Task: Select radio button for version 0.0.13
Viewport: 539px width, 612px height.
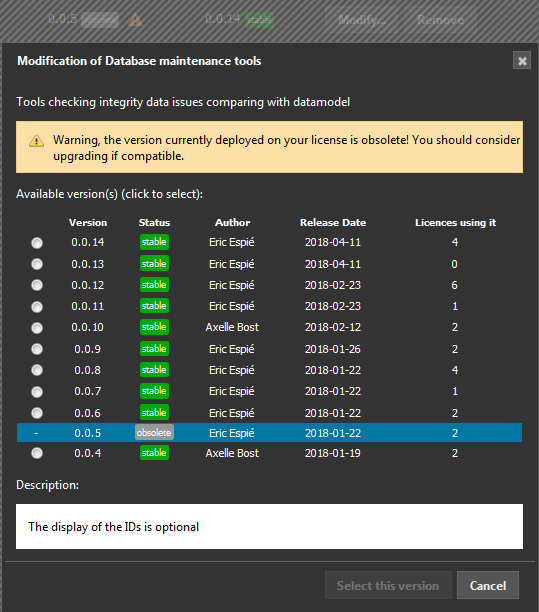Action: tap(37, 264)
